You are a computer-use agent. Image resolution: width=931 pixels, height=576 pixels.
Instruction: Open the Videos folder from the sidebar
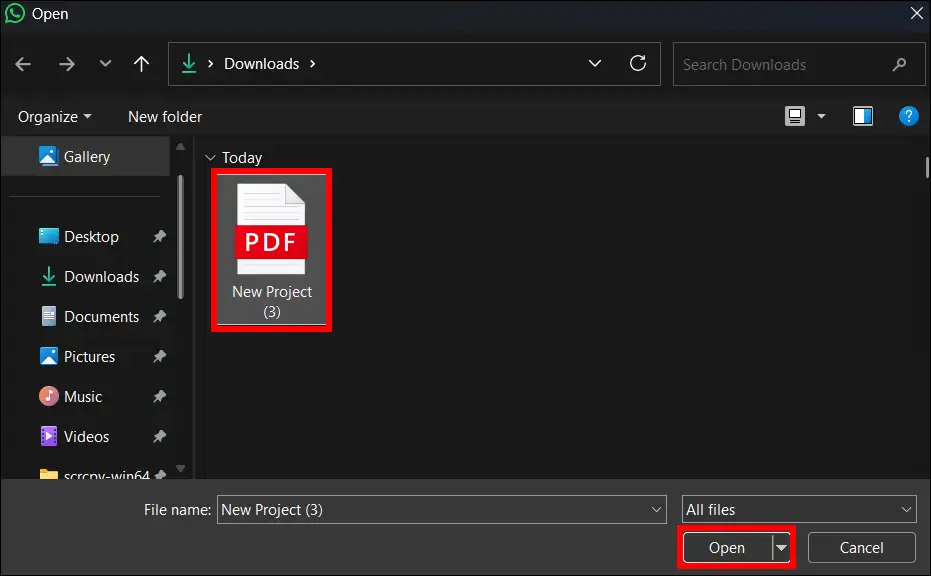tap(87, 436)
